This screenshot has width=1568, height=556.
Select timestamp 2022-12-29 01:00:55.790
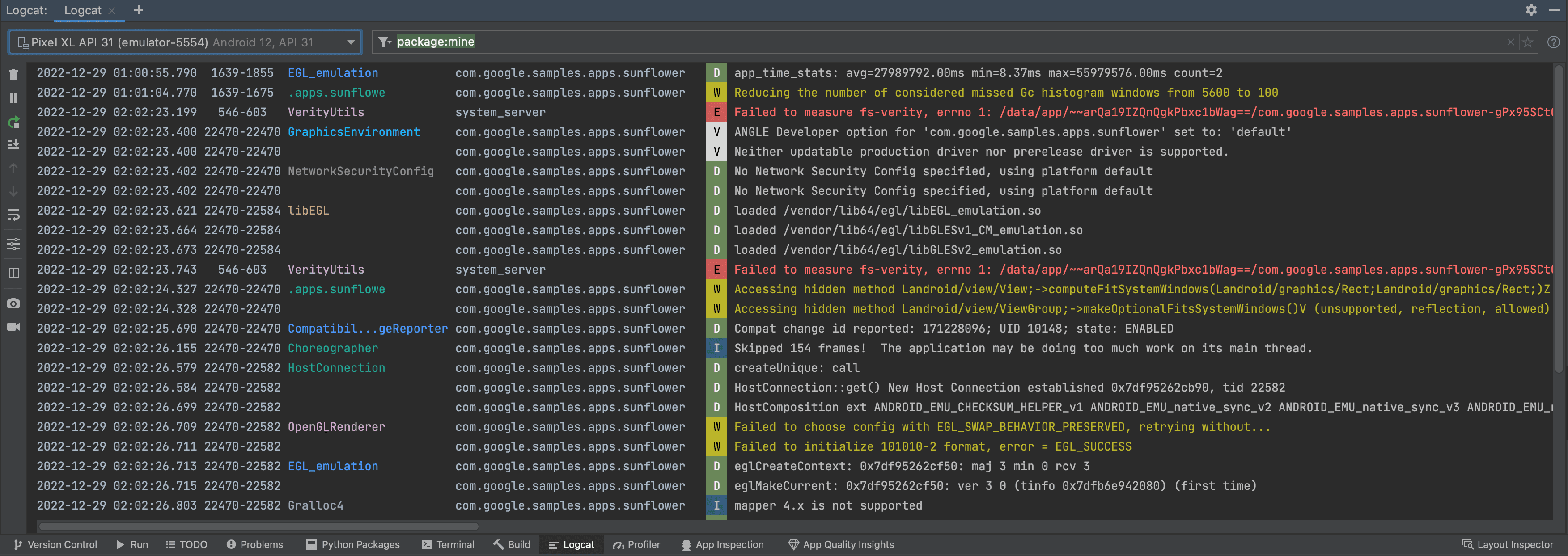coord(117,73)
